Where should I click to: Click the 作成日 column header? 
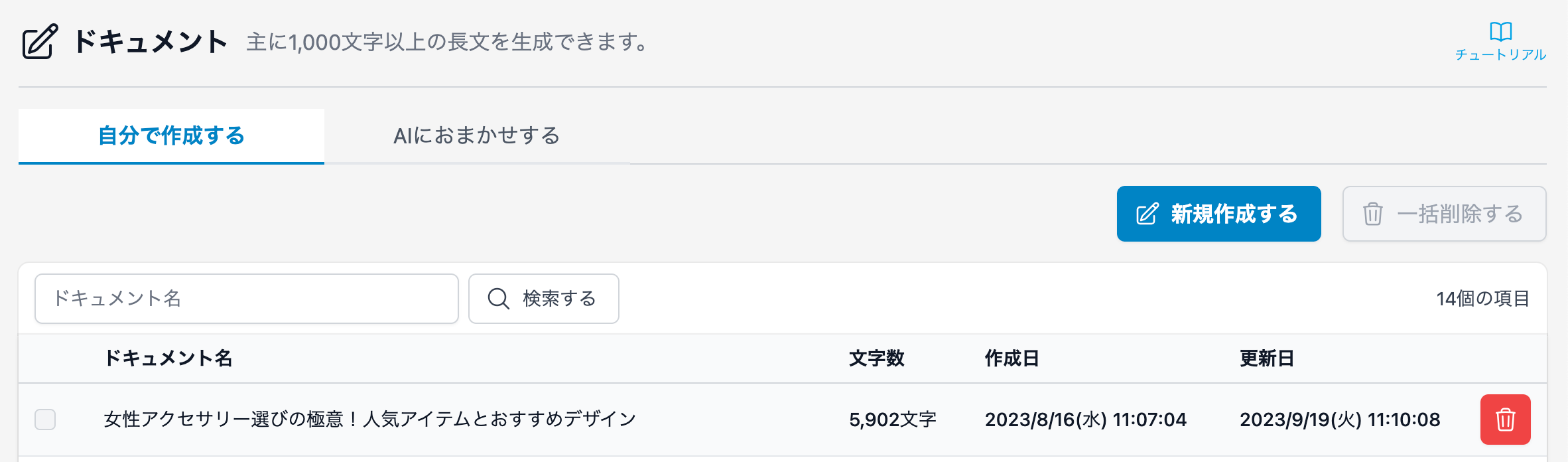(1012, 358)
